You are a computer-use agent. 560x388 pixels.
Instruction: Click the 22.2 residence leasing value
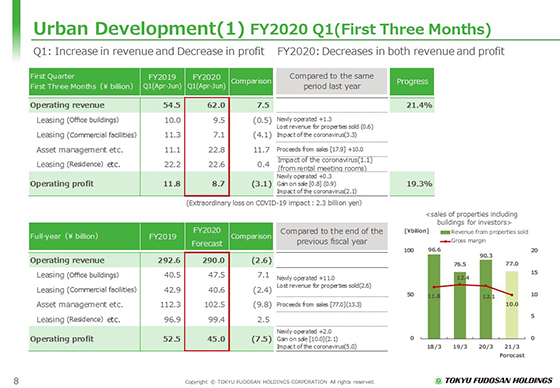coord(172,164)
